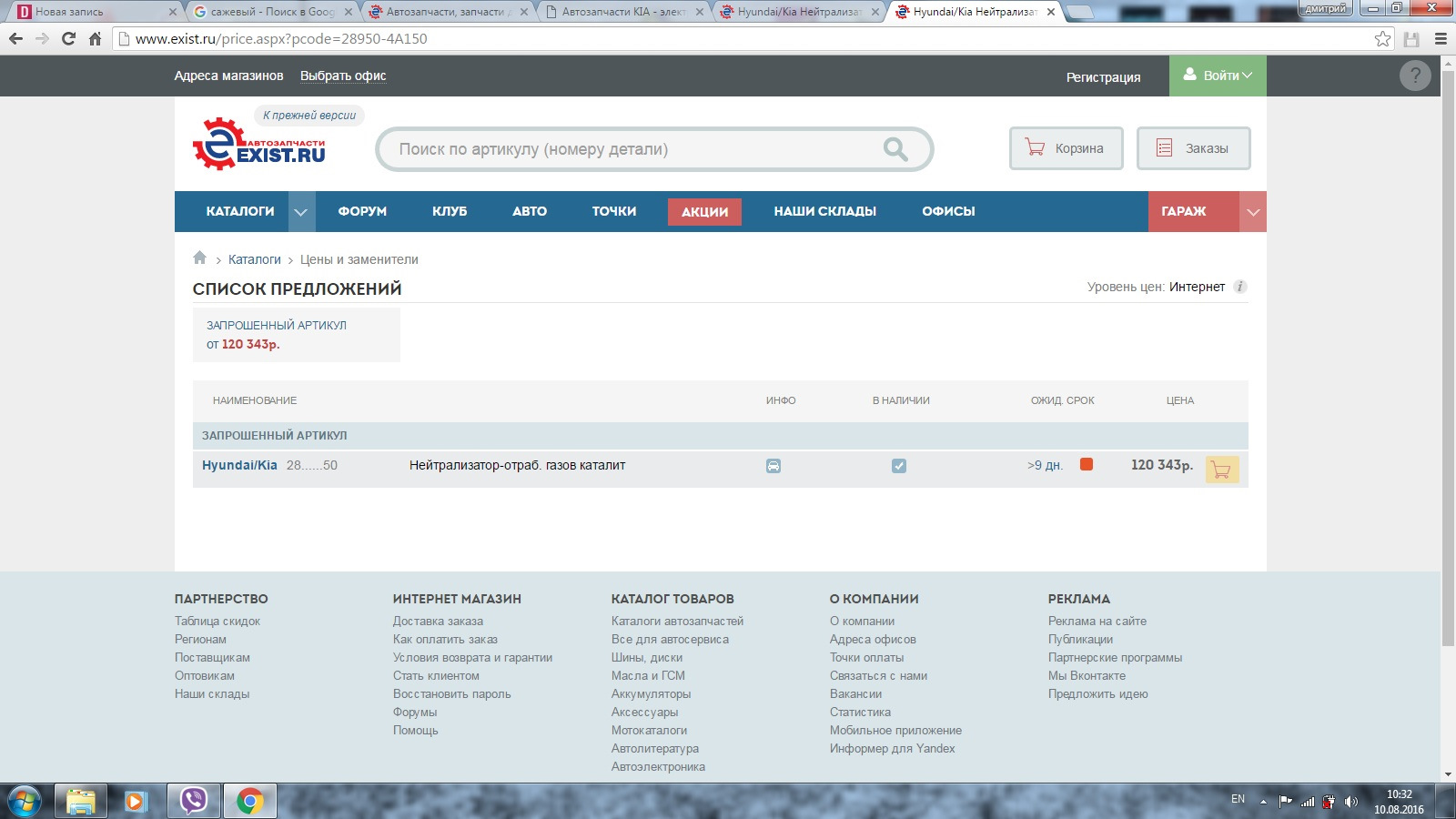Screen dimensions: 1456x819
Task: Click the Интернет price level value
Action: (x=1197, y=287)
